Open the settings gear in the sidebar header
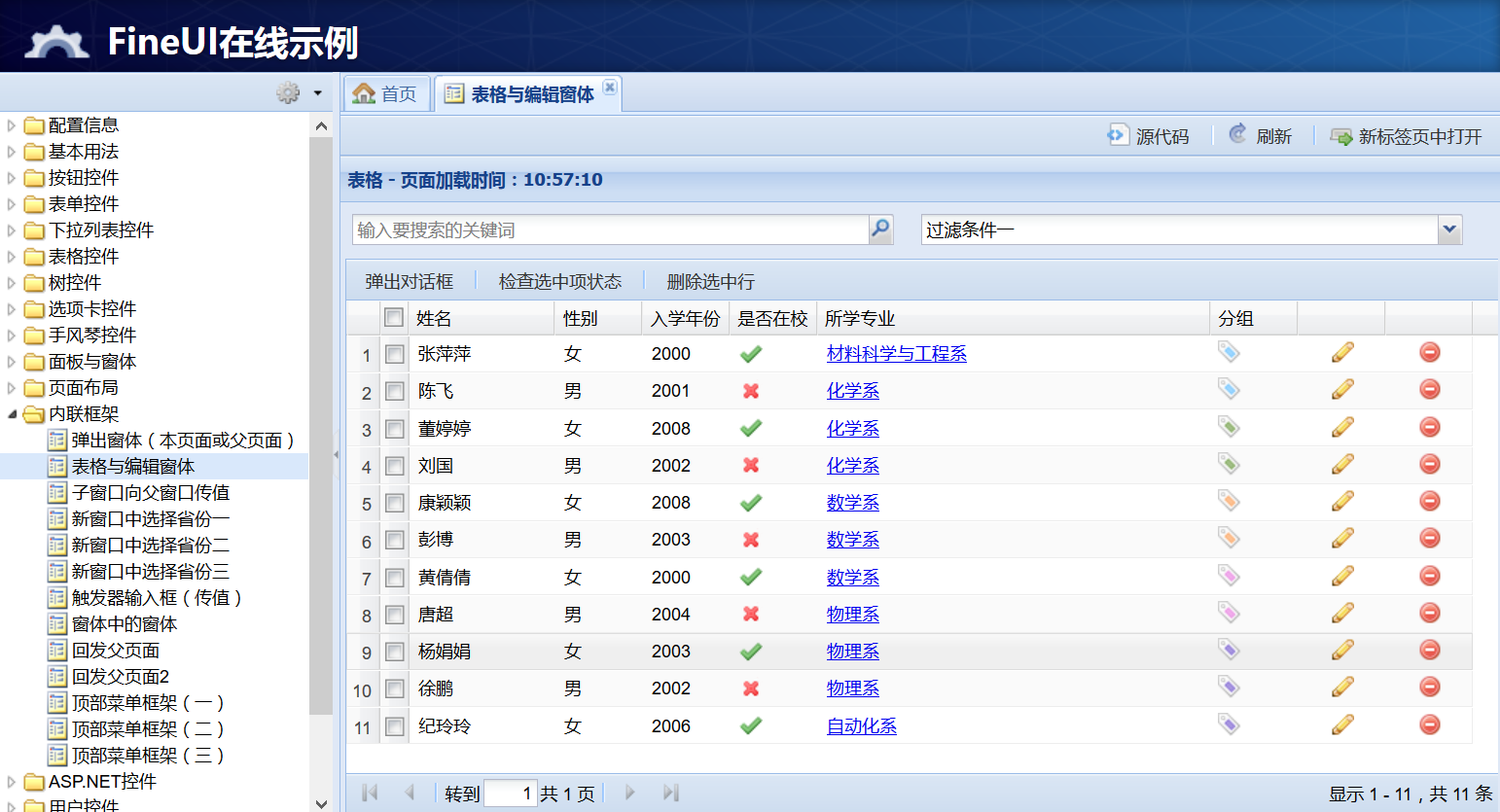Image resolution: width=1500 pixels, height=812 pixels. 288,92
